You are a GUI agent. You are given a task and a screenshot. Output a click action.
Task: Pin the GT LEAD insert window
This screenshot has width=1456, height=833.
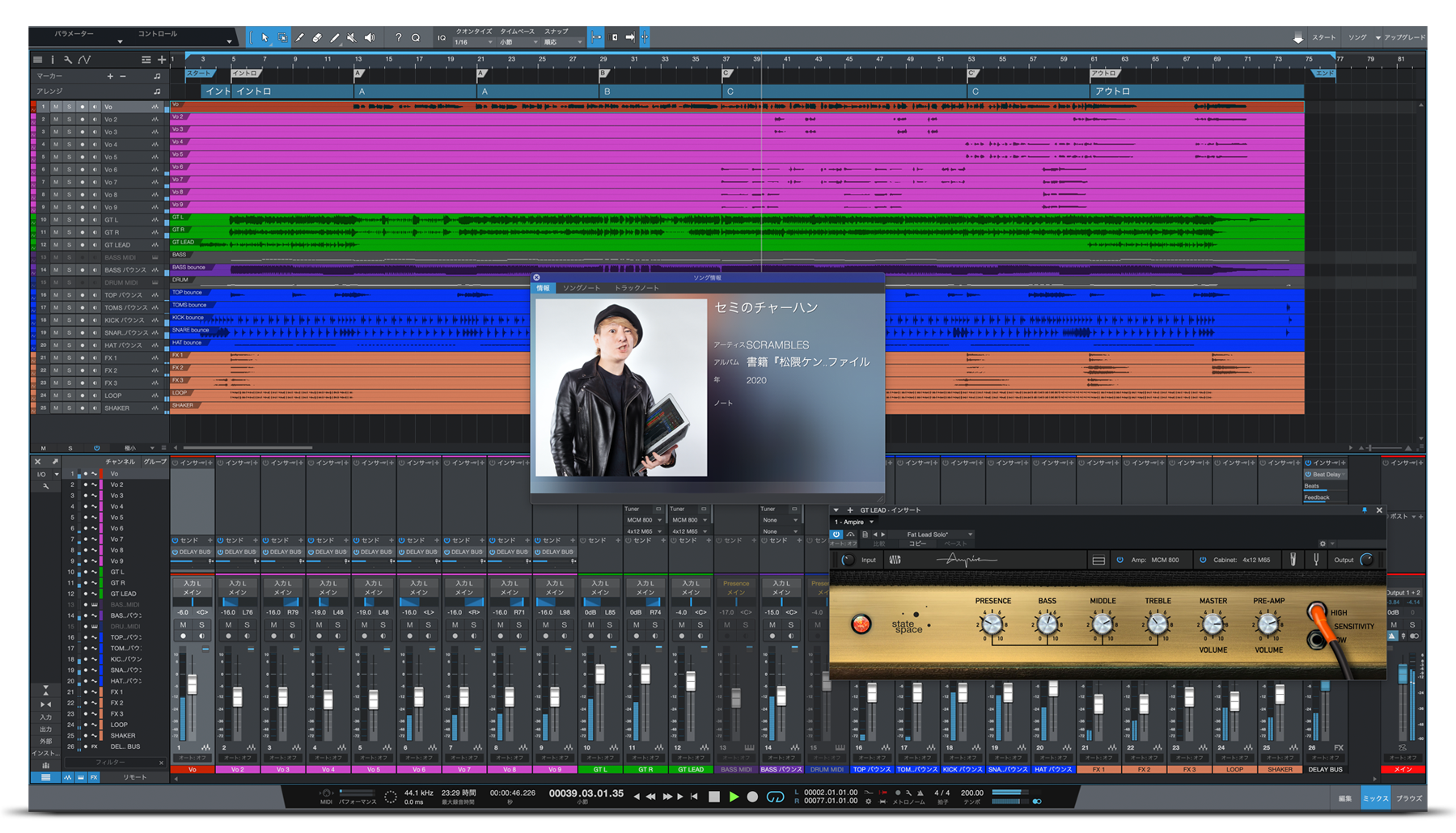(x=1365, y=510)
